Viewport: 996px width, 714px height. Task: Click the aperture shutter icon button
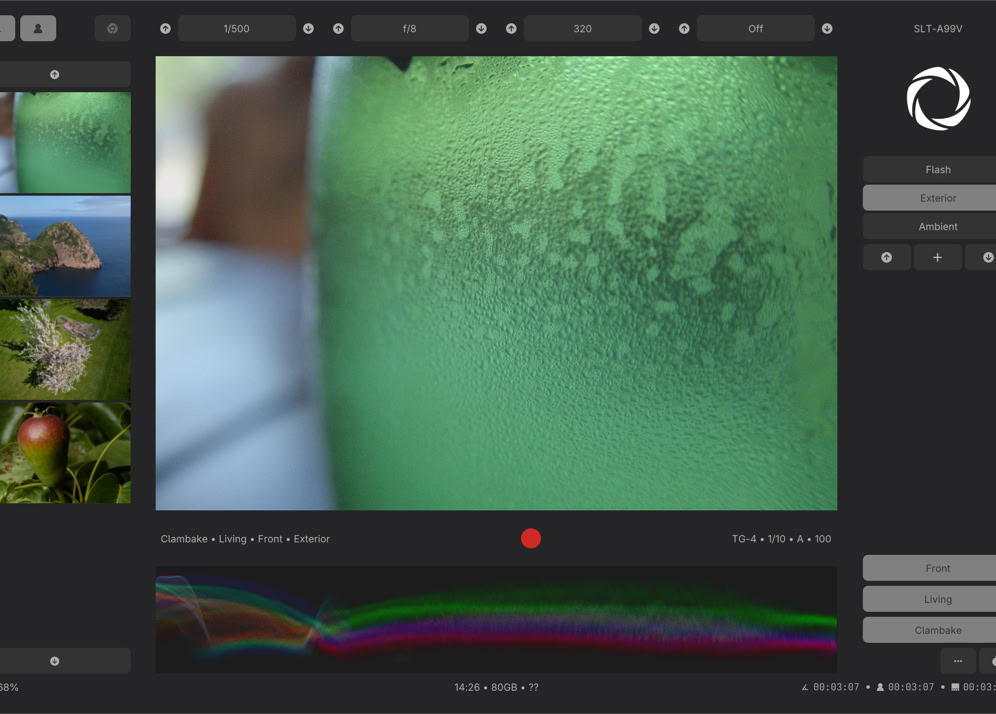112,29
